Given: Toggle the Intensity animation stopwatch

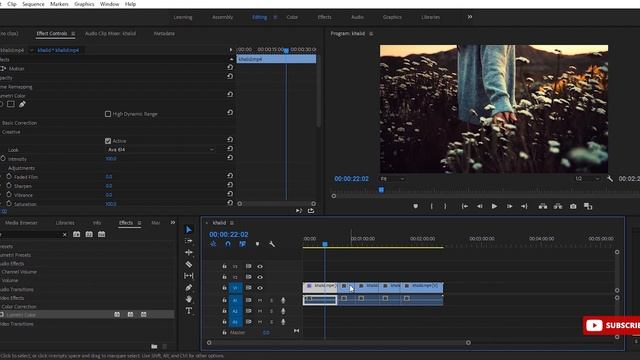Looking at the screenshot, I should [3, 158].
